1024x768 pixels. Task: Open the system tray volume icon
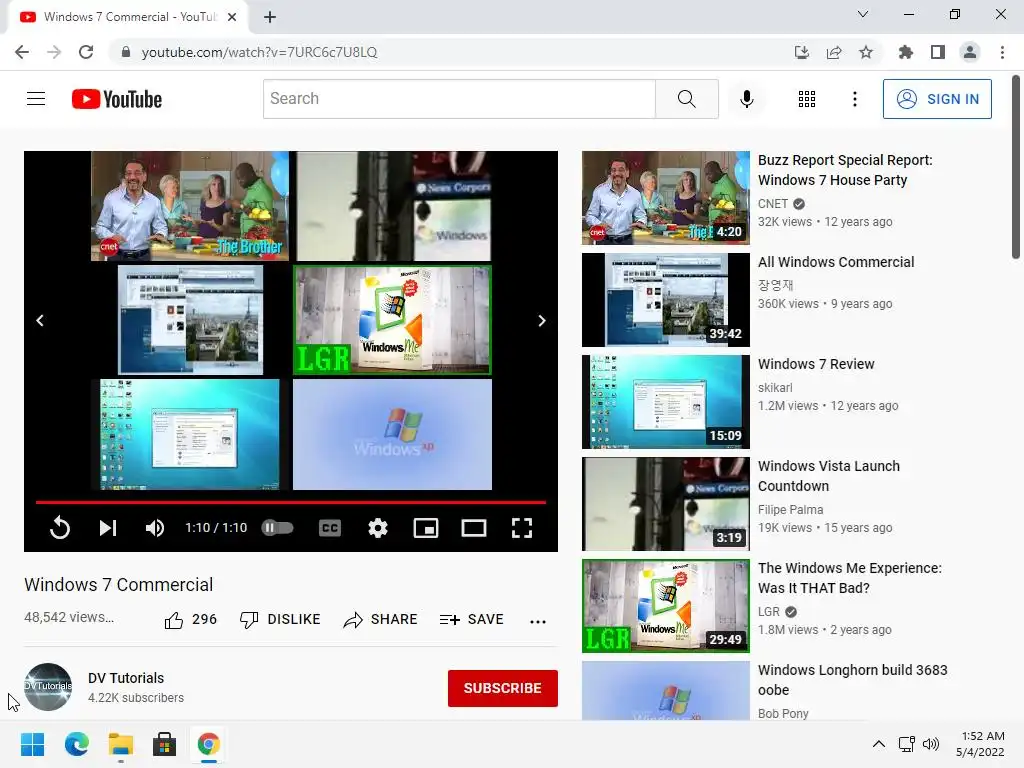tap(931, 744)
